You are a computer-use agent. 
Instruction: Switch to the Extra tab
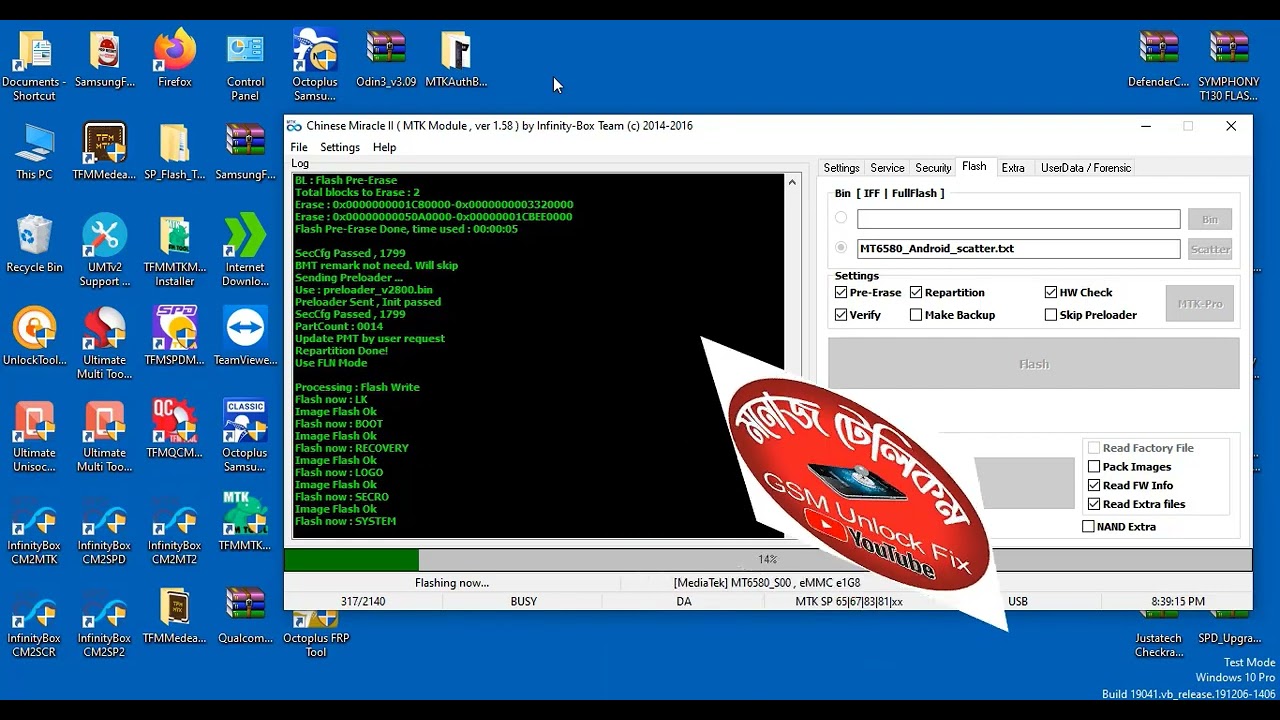tap(1013, 168)
